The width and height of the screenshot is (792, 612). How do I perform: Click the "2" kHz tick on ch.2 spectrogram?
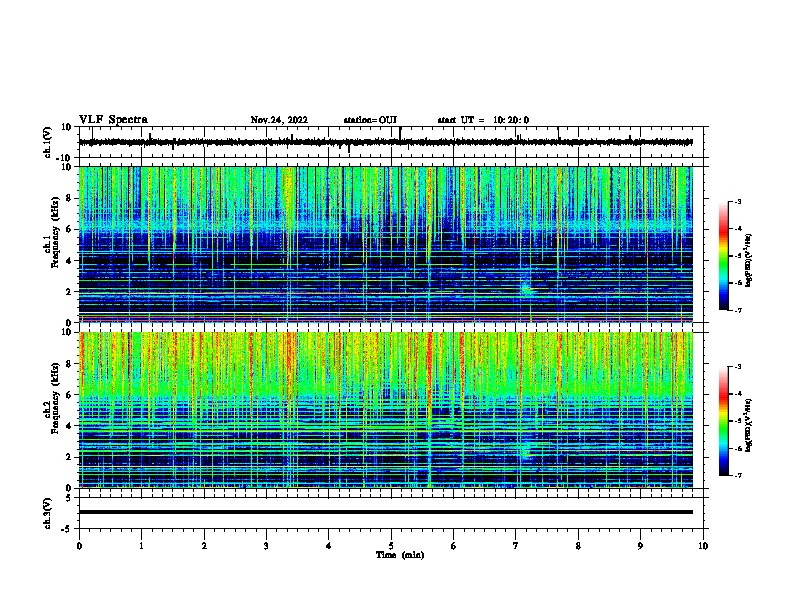[69, 457]
